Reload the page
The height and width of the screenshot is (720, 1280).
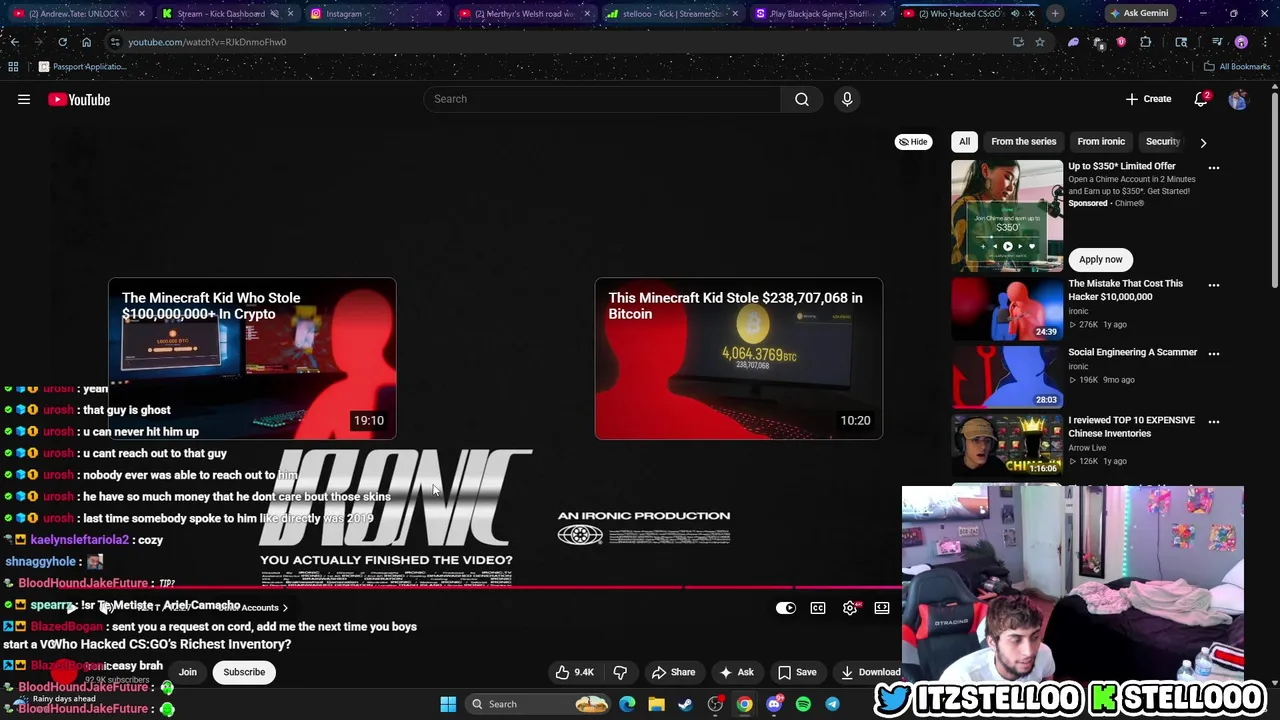[x=62, y=42]
